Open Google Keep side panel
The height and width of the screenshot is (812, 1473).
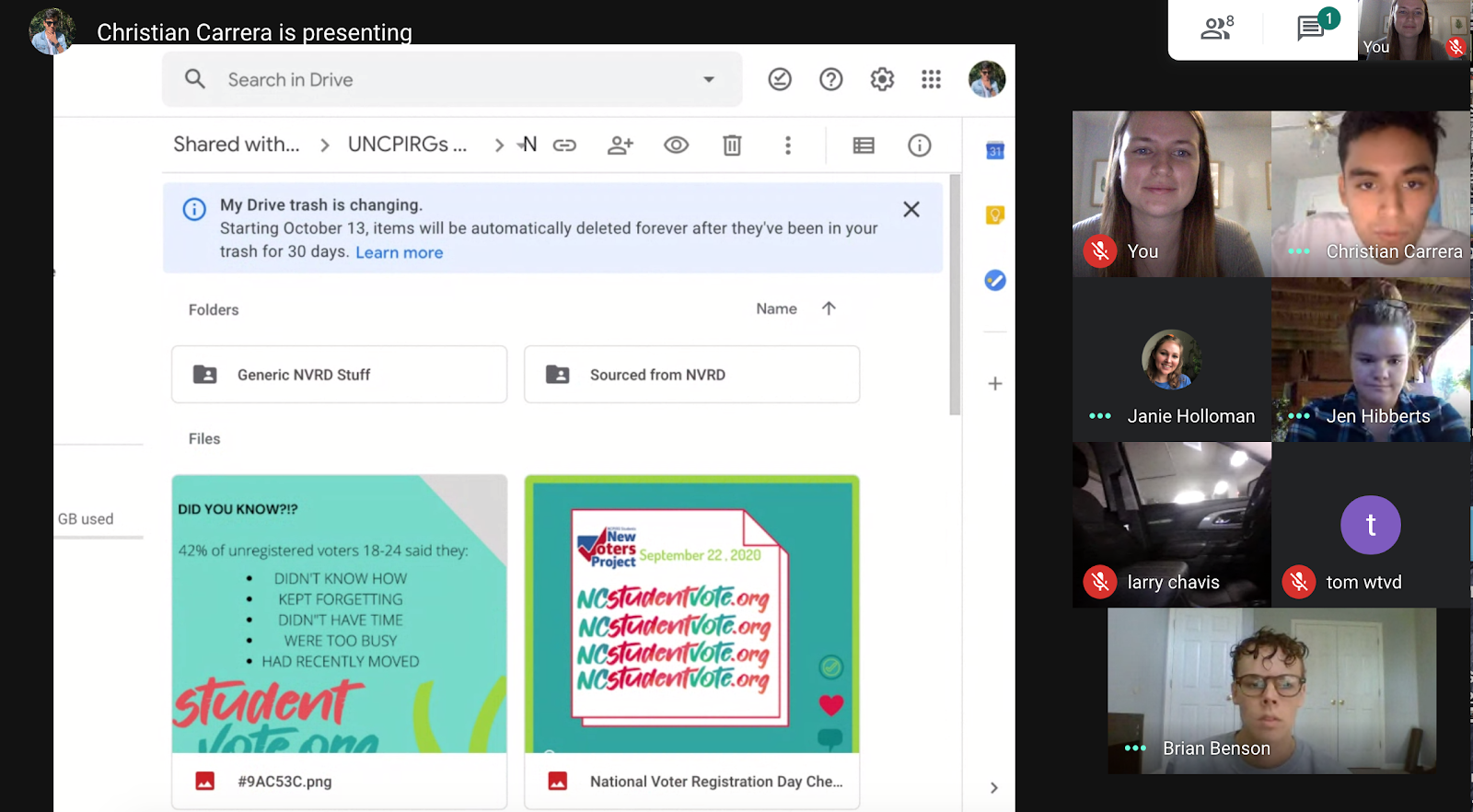[995, 215]
